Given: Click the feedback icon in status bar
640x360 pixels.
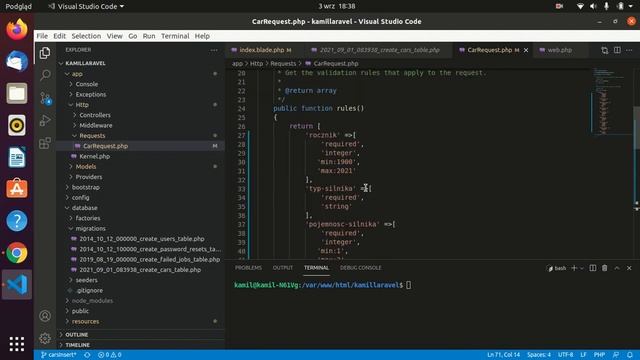Looking at the screenshot, I should (x=616, y=355).
